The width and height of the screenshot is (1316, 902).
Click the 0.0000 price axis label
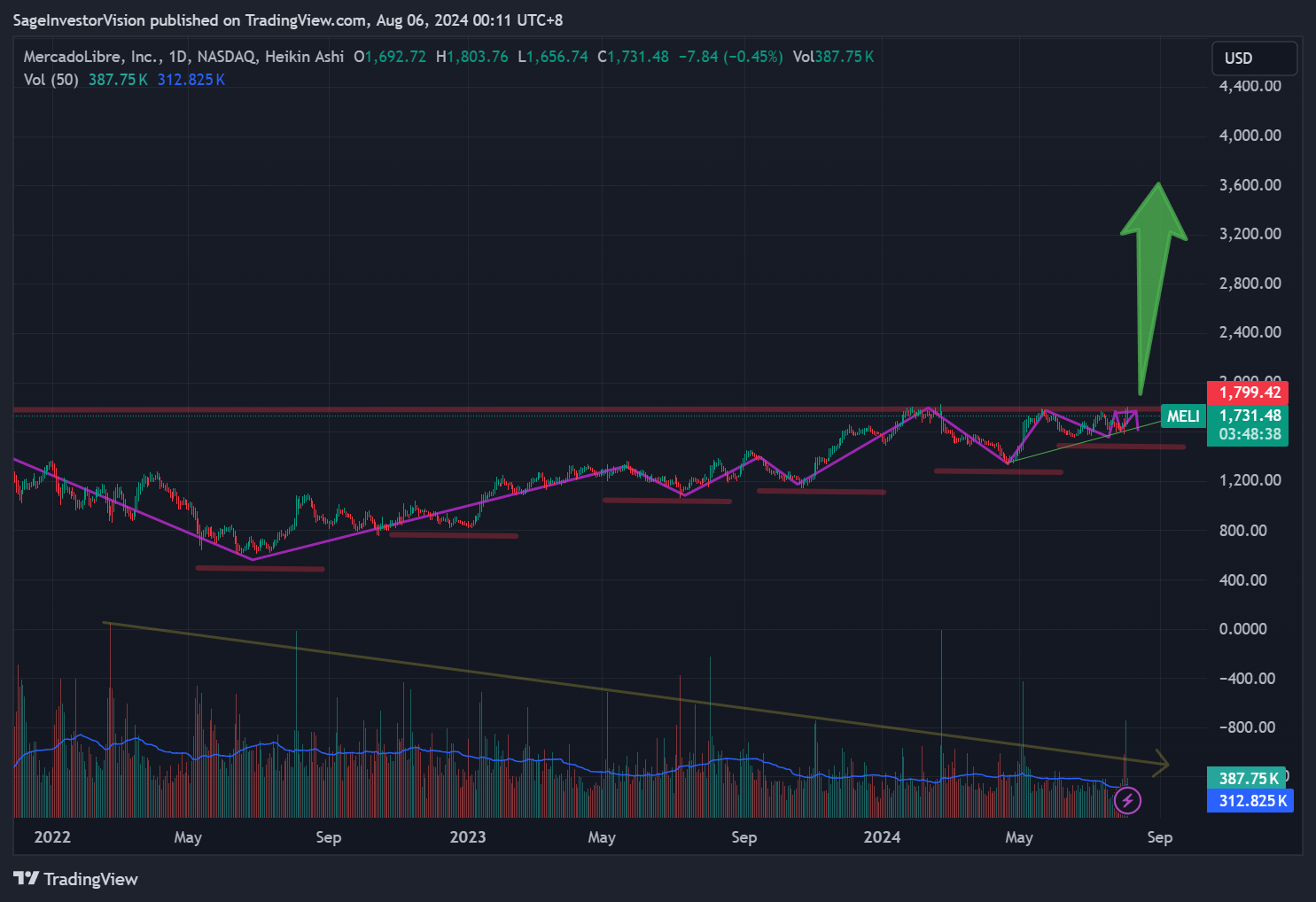tap(1243, 629)
